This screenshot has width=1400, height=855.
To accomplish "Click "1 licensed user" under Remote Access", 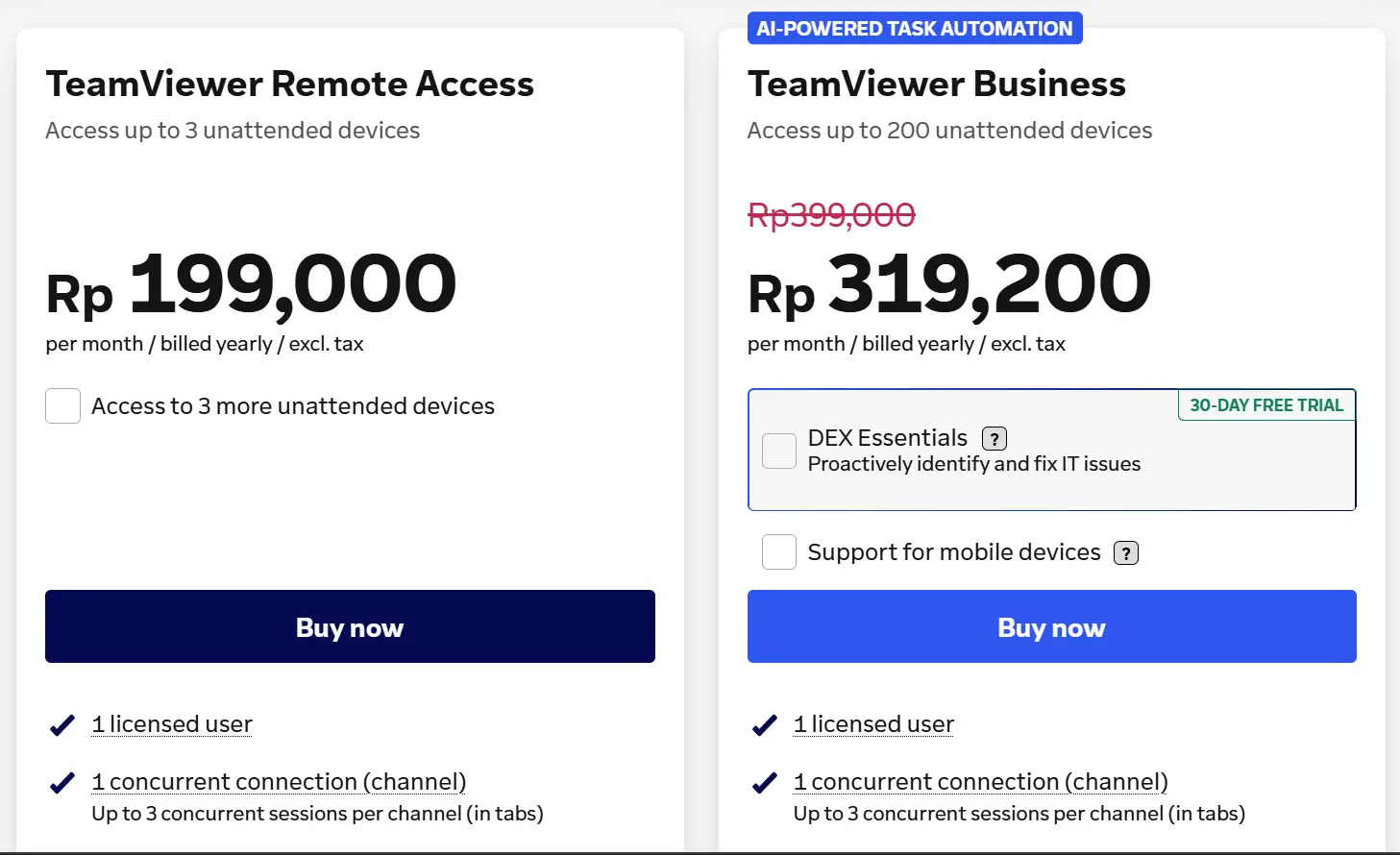I will pos(172,724).
